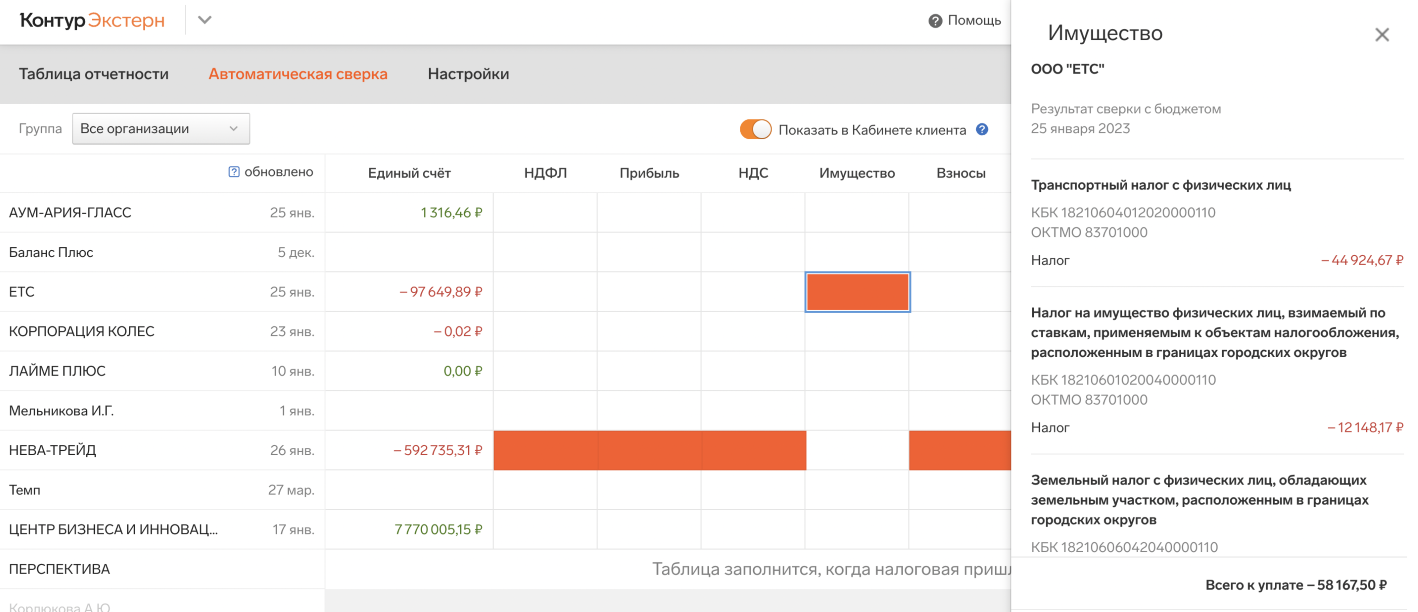
Task: Click the 27 мар. date for Темп
Action: [x=291, y=490]
